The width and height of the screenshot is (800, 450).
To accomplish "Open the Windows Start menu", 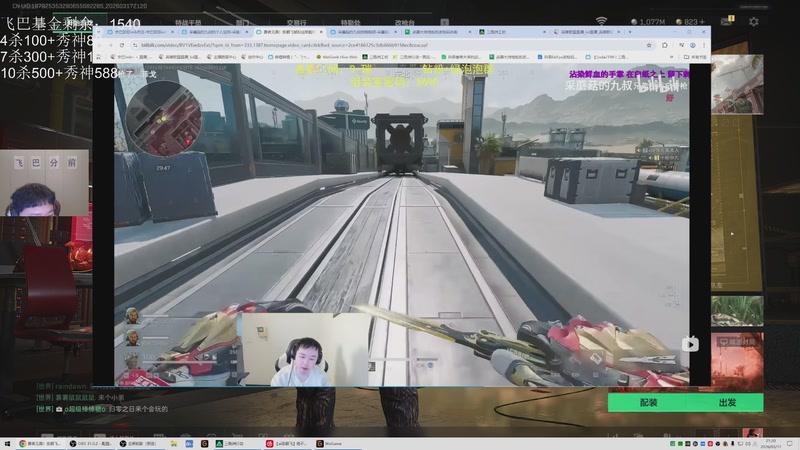I will [7, 444].
